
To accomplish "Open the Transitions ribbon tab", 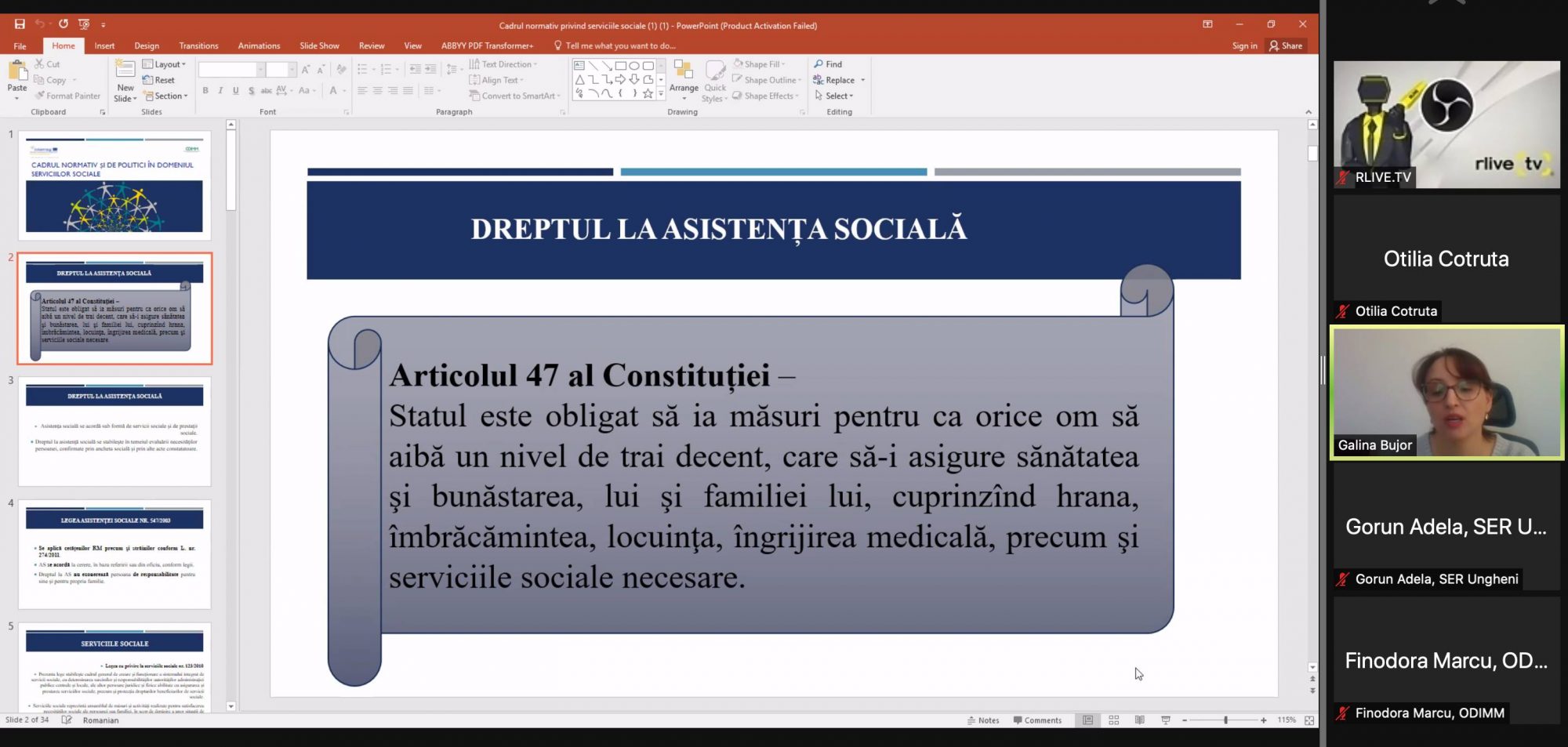I will coord(198,45).
